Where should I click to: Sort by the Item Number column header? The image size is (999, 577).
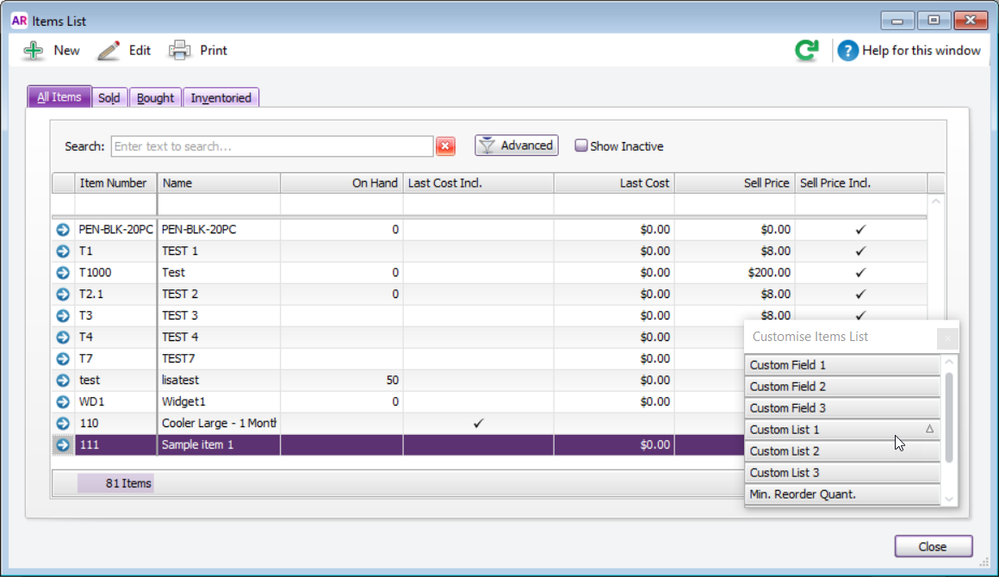(114, 184)
